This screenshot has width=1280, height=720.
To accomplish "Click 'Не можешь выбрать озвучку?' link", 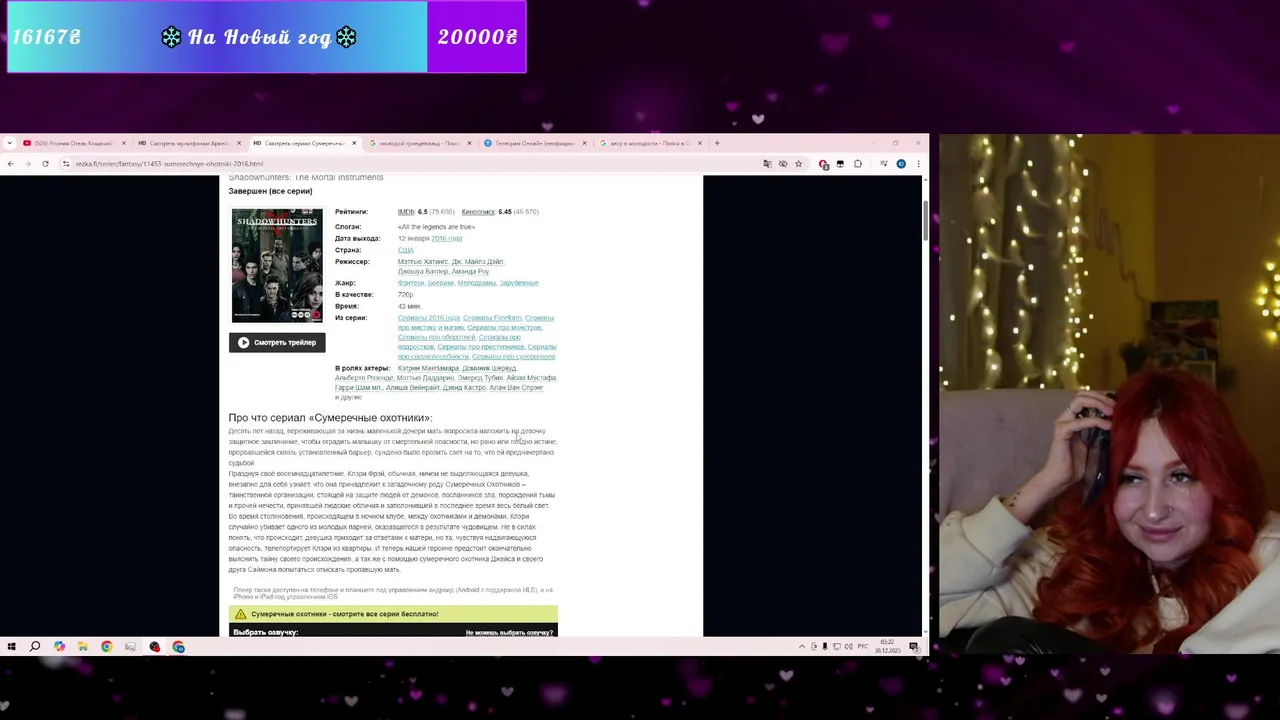I will (x=509, y=632).
